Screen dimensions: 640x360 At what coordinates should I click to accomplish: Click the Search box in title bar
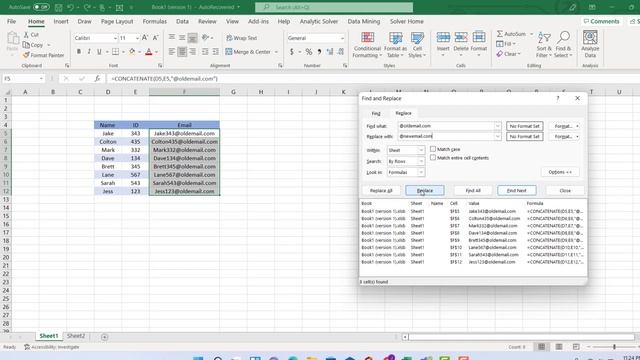[x=334, y=7]
